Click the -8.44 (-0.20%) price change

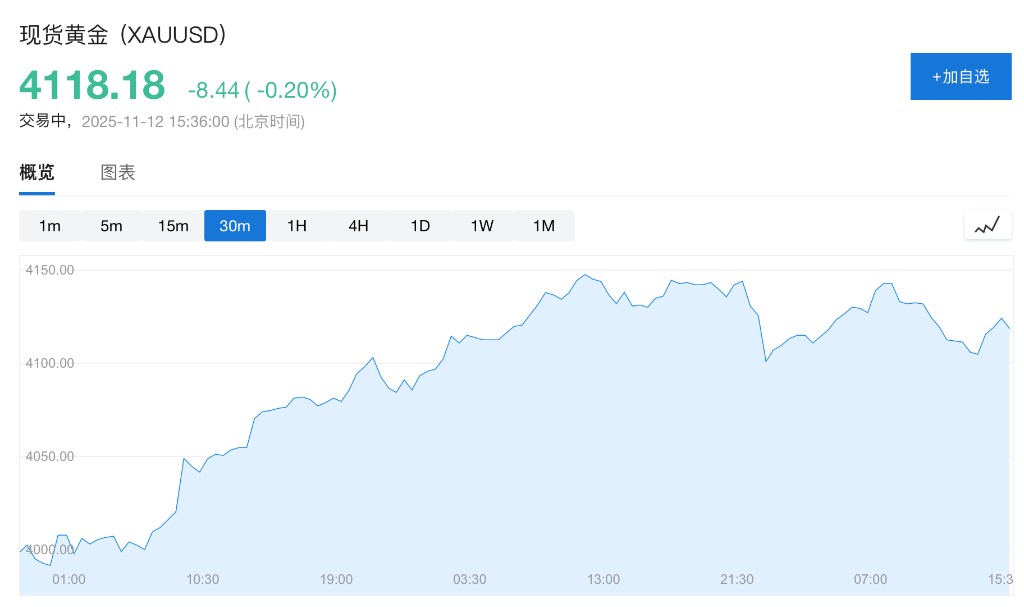pos(262,90)
